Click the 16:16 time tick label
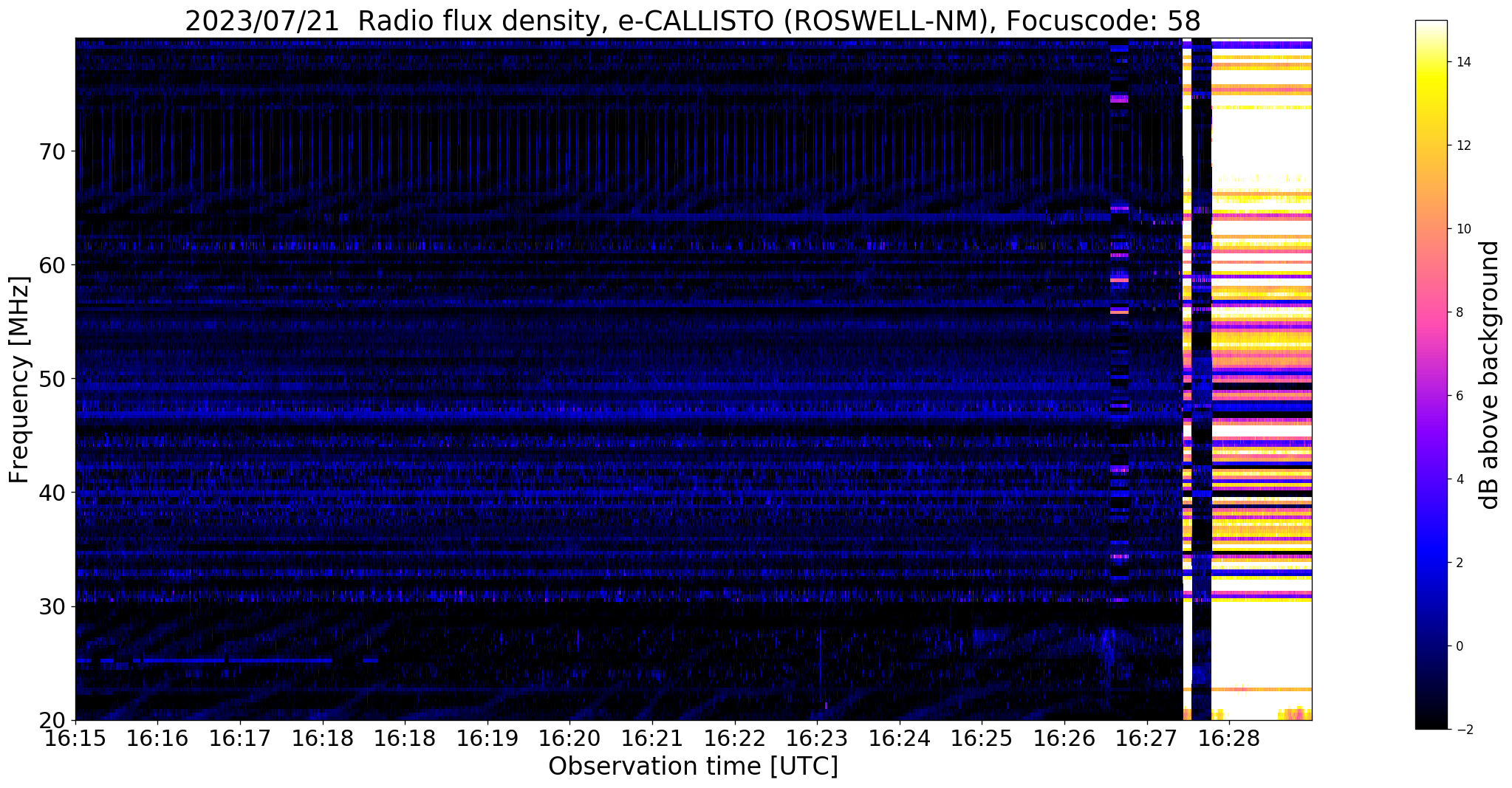The height and width of the screenshot is (788, 1512). [157, 739]
